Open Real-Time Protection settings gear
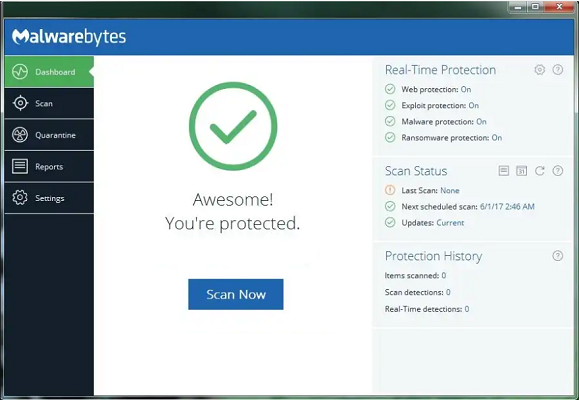The width and height of the screenshot is (579, 400). coord(540,69)
